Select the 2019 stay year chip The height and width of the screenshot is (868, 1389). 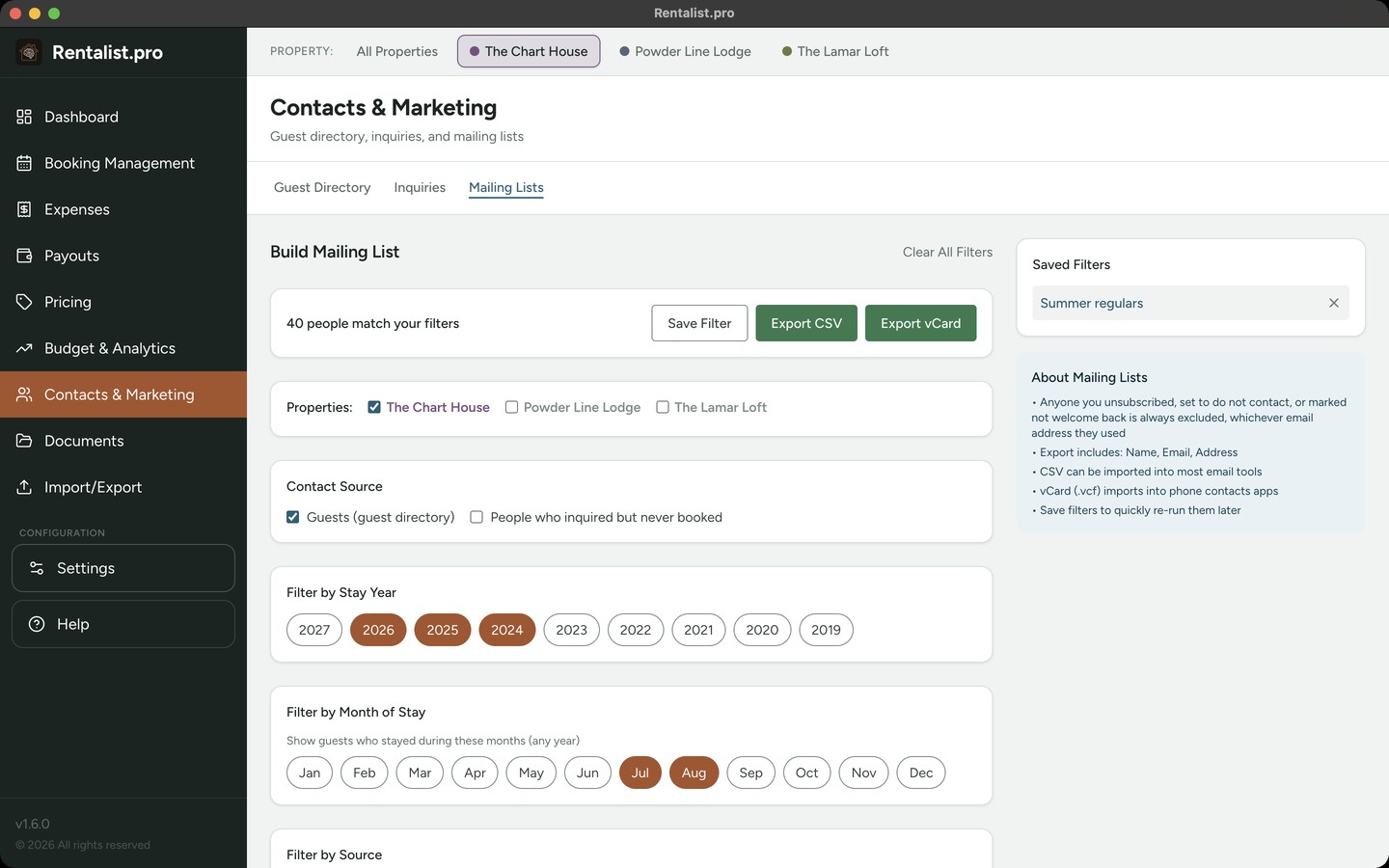click(x=826, y=630)
